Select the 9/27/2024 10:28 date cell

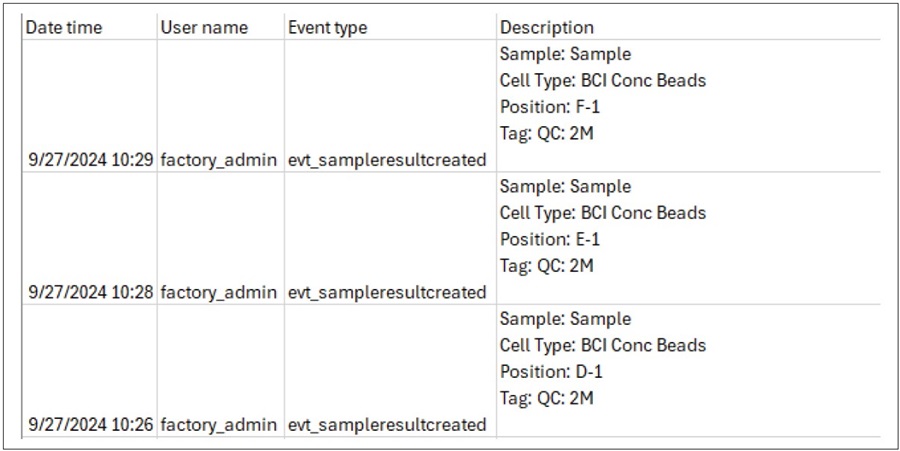coord(91,293)
